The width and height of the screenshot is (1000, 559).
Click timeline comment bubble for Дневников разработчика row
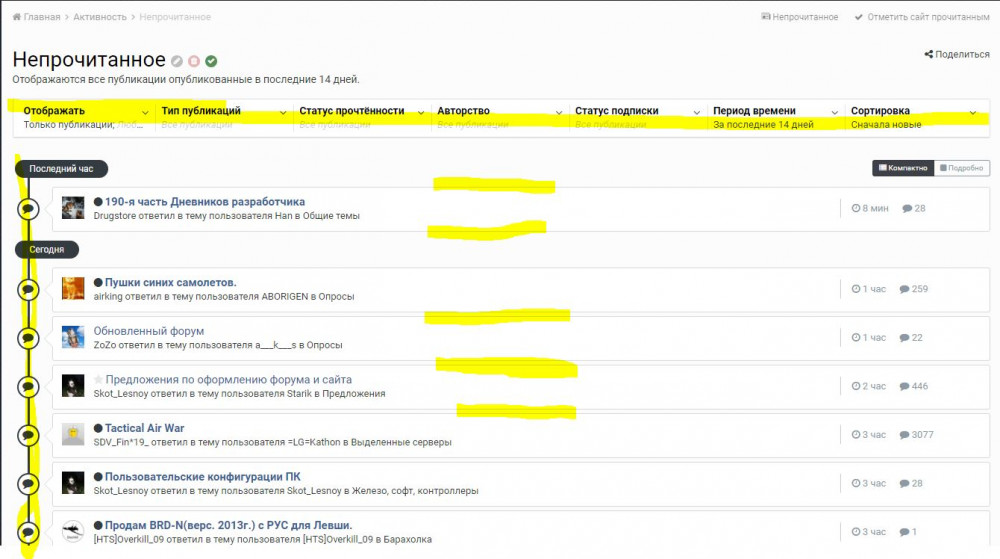click(28, 208)
